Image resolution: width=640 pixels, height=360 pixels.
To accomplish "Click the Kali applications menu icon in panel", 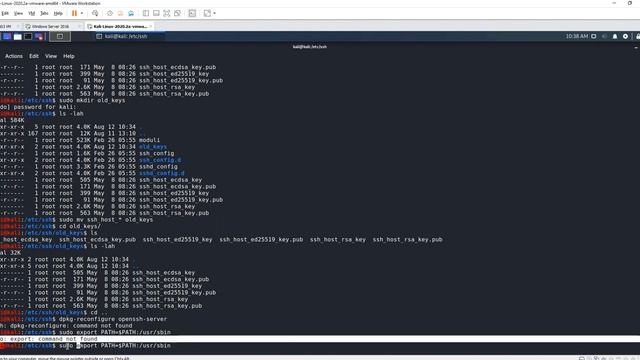I will [7, 36].
